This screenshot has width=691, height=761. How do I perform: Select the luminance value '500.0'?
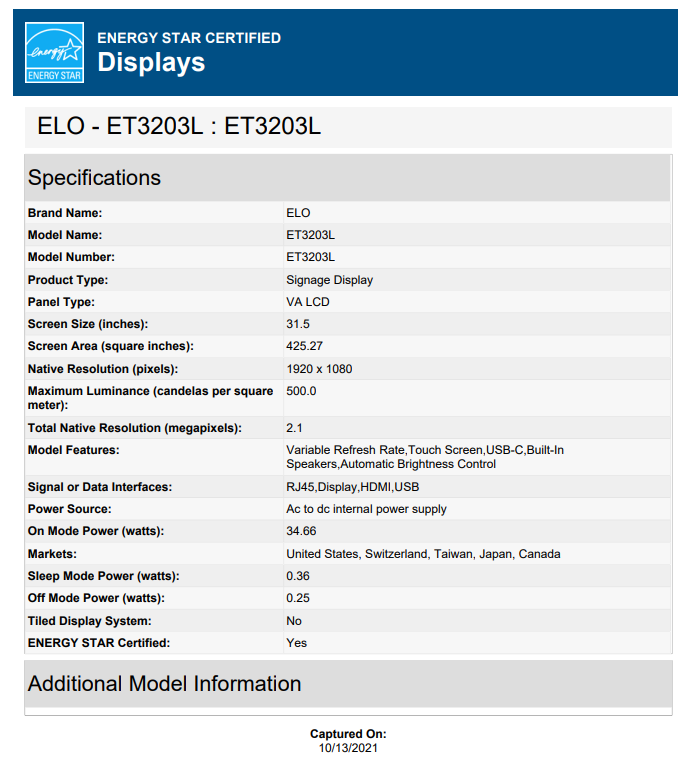click(x=301, y=391)
